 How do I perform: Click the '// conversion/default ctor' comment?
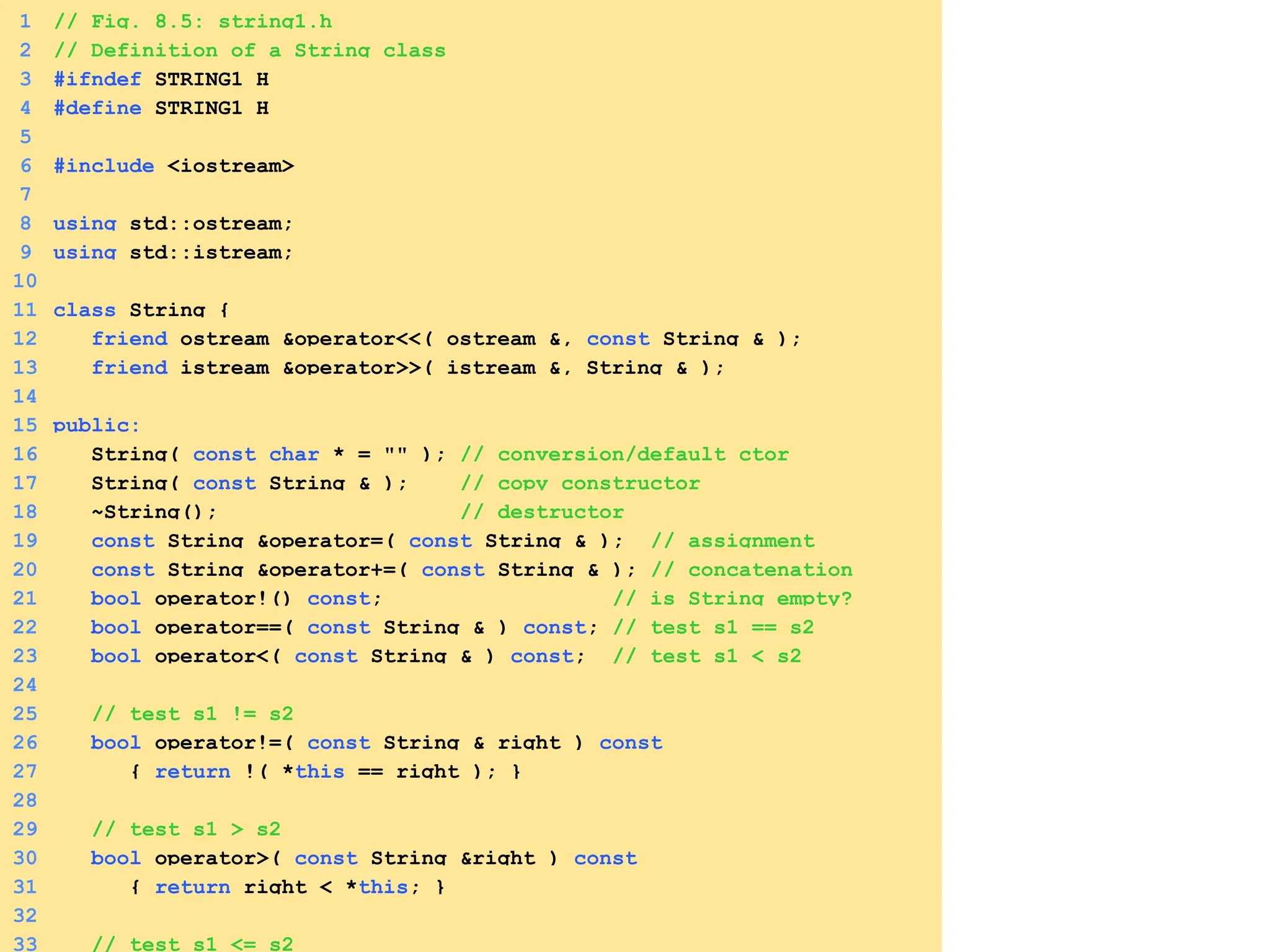point(624,454)
